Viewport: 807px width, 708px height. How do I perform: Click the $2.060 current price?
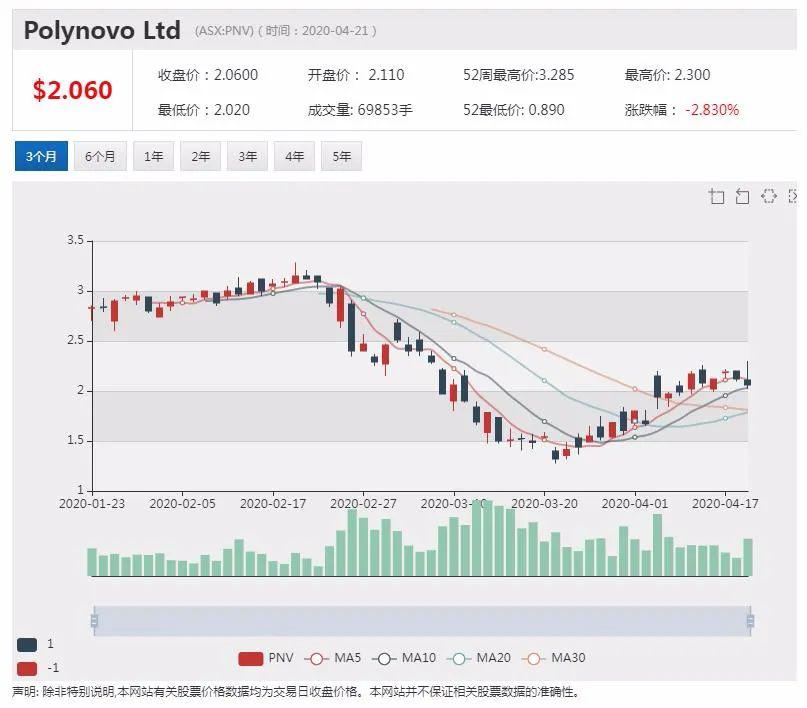point(72,90)
